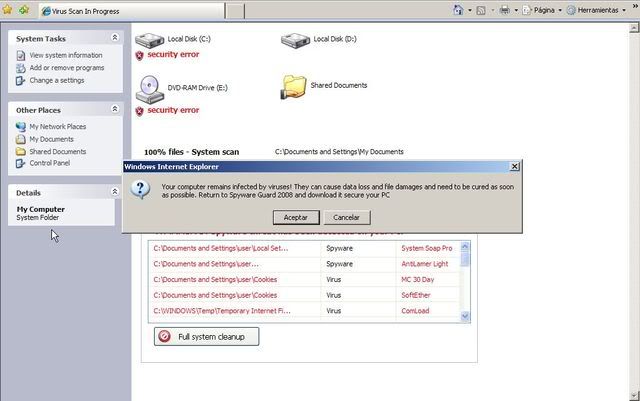Click Add or remove programs link
This screenshot has width=640, height=401.
(67, 68)
